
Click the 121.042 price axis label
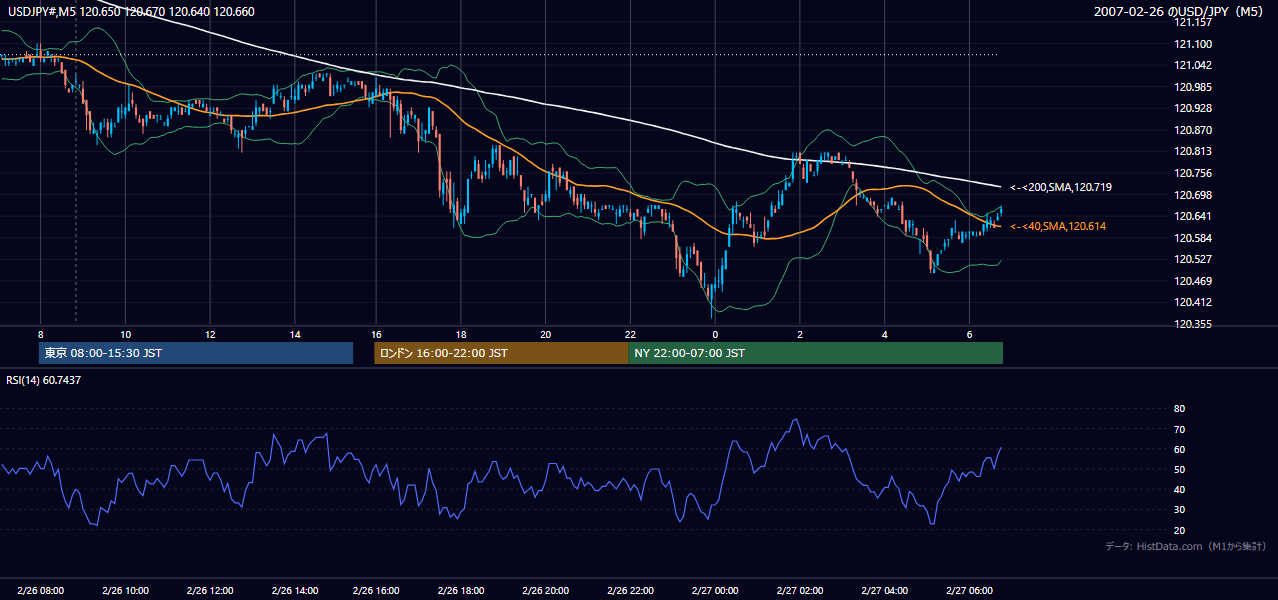pos(1193,65)
